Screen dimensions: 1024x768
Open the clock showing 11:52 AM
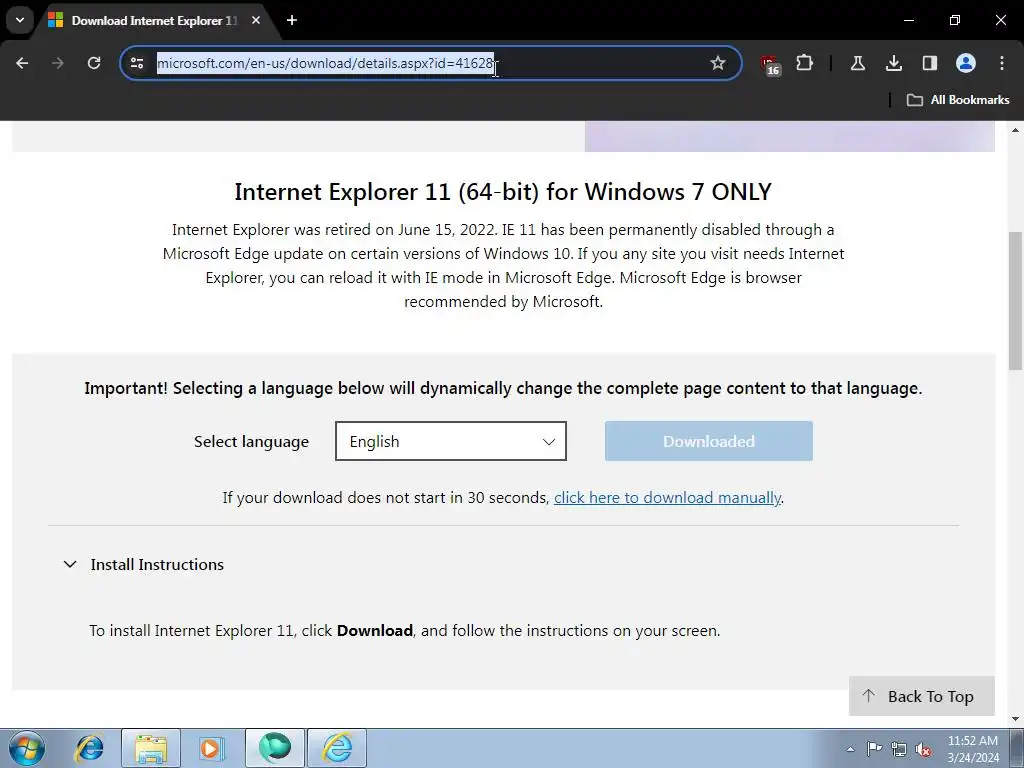(973, 749)
